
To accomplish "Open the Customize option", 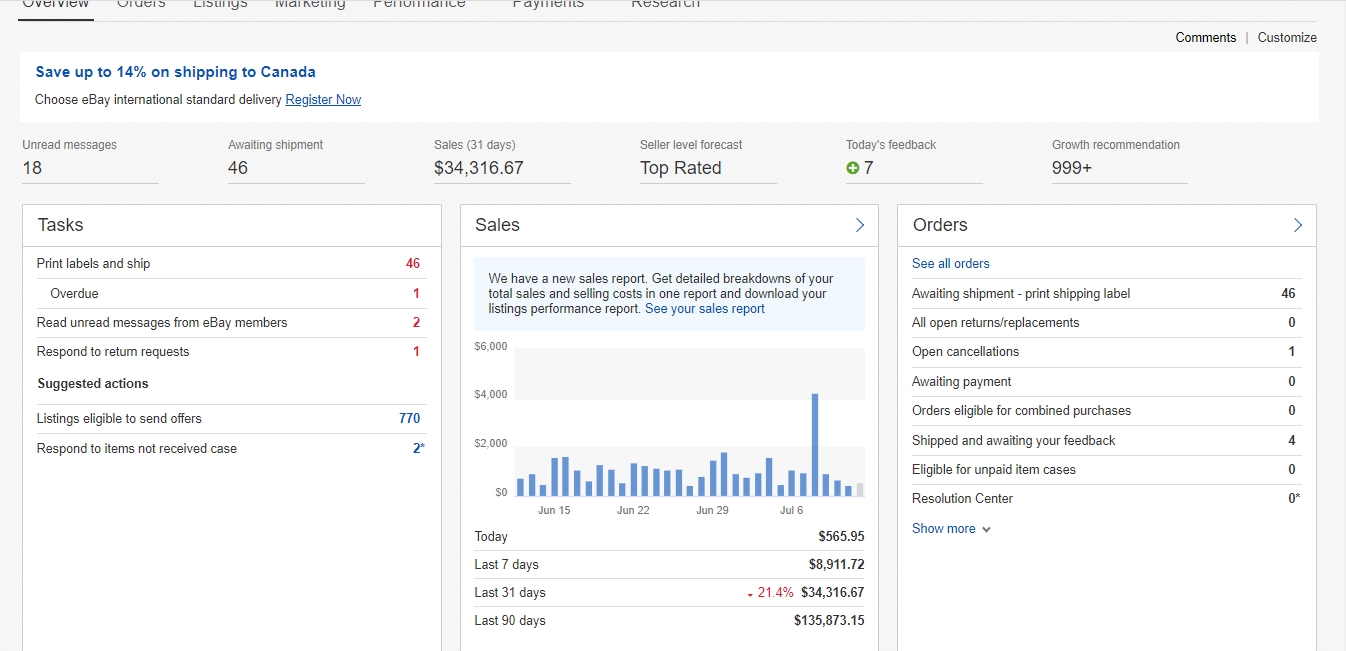I will click(1287, 37).
